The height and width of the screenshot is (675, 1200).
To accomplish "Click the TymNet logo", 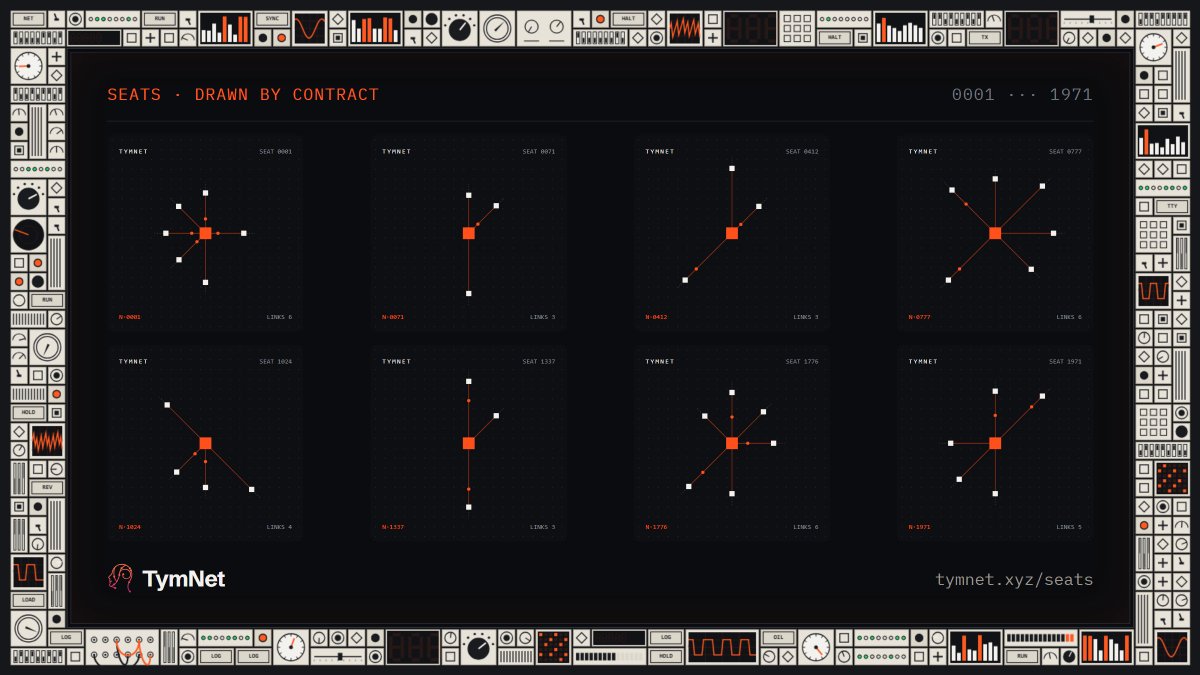I will pos(166,579).
